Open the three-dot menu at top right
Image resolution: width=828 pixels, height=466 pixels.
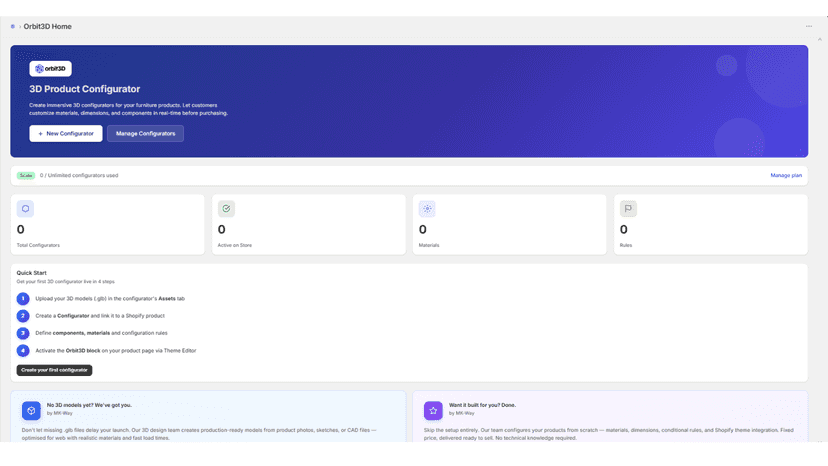808,26
